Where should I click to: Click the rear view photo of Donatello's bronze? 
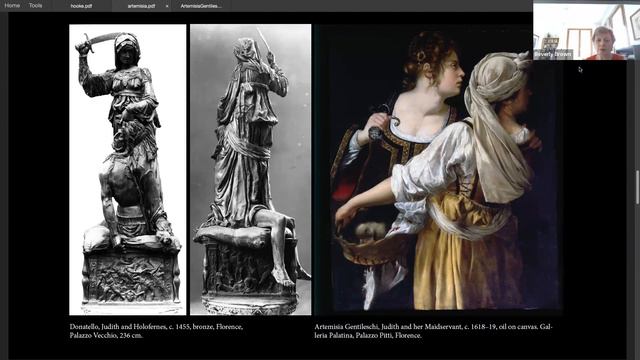(251, 169)
